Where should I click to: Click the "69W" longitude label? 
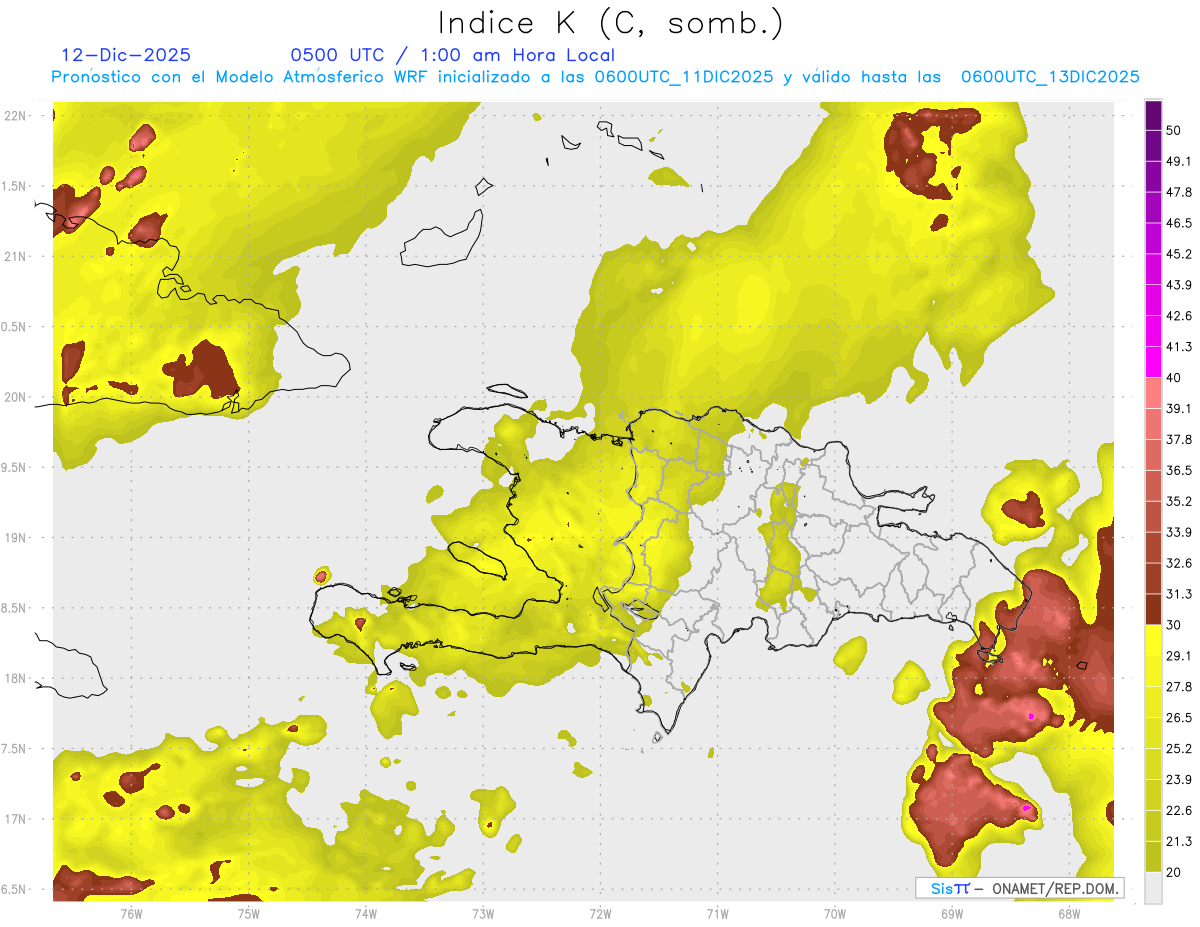tap(951, 913)
